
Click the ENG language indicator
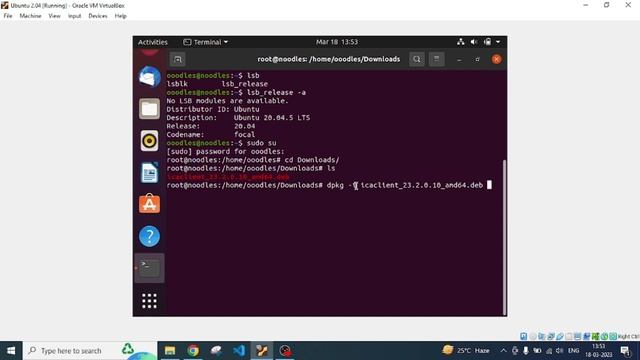tap(573, 351)
